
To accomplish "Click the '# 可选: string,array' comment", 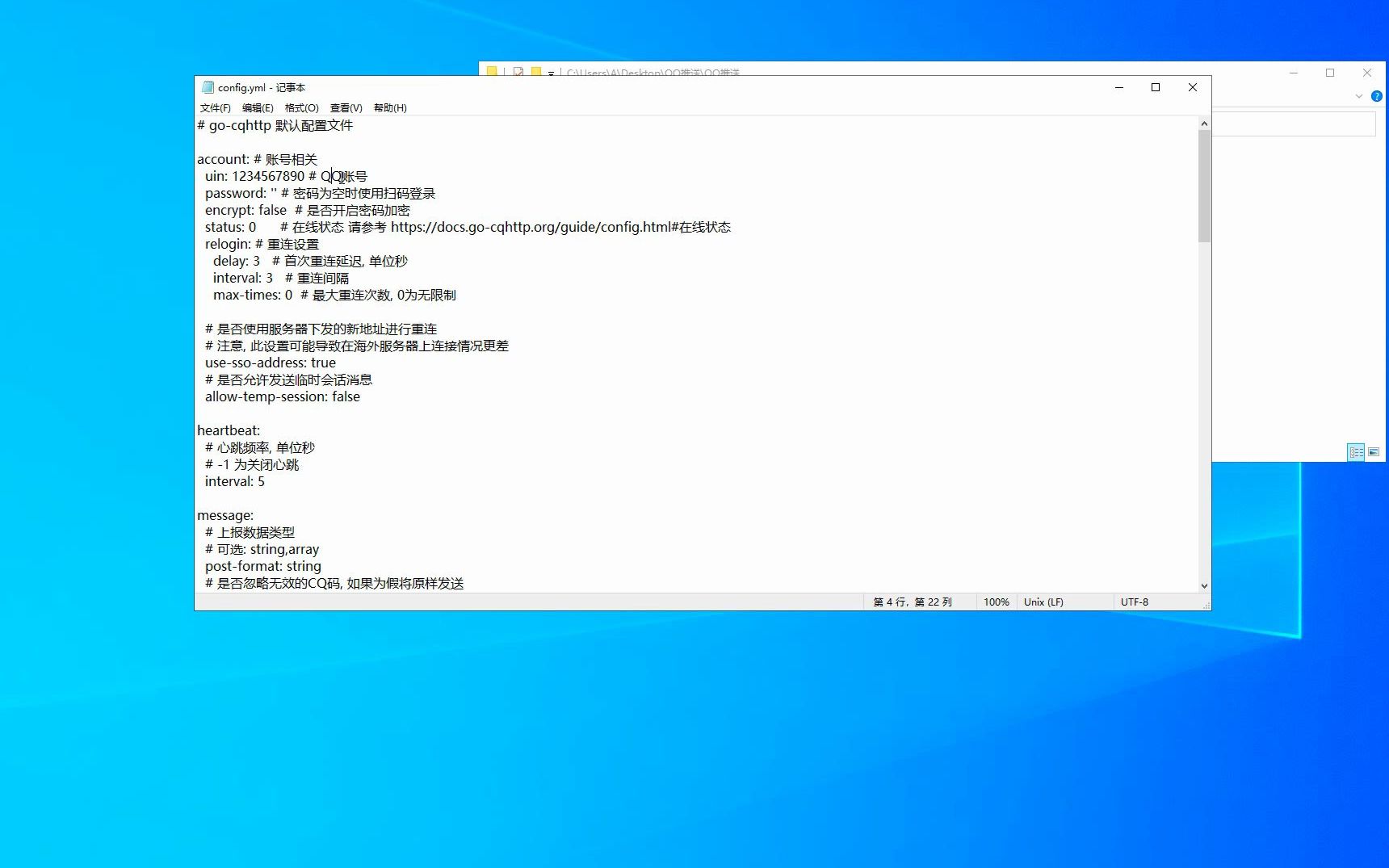I will [262, 549].
